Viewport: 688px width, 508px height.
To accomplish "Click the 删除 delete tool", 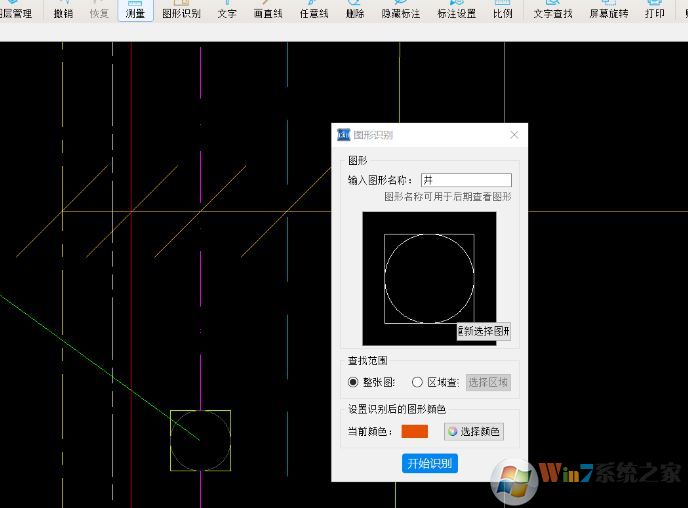I will pos(355,13).
